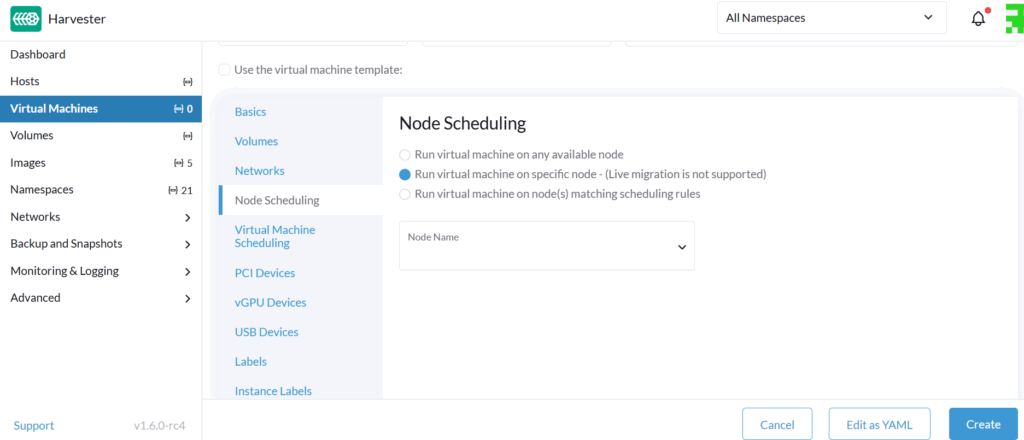Image resolution: width=1024 pixels, height=440 pixels.
Task: Enable 'Use the virtual machine template' checkbox
Action: [224, 70]
